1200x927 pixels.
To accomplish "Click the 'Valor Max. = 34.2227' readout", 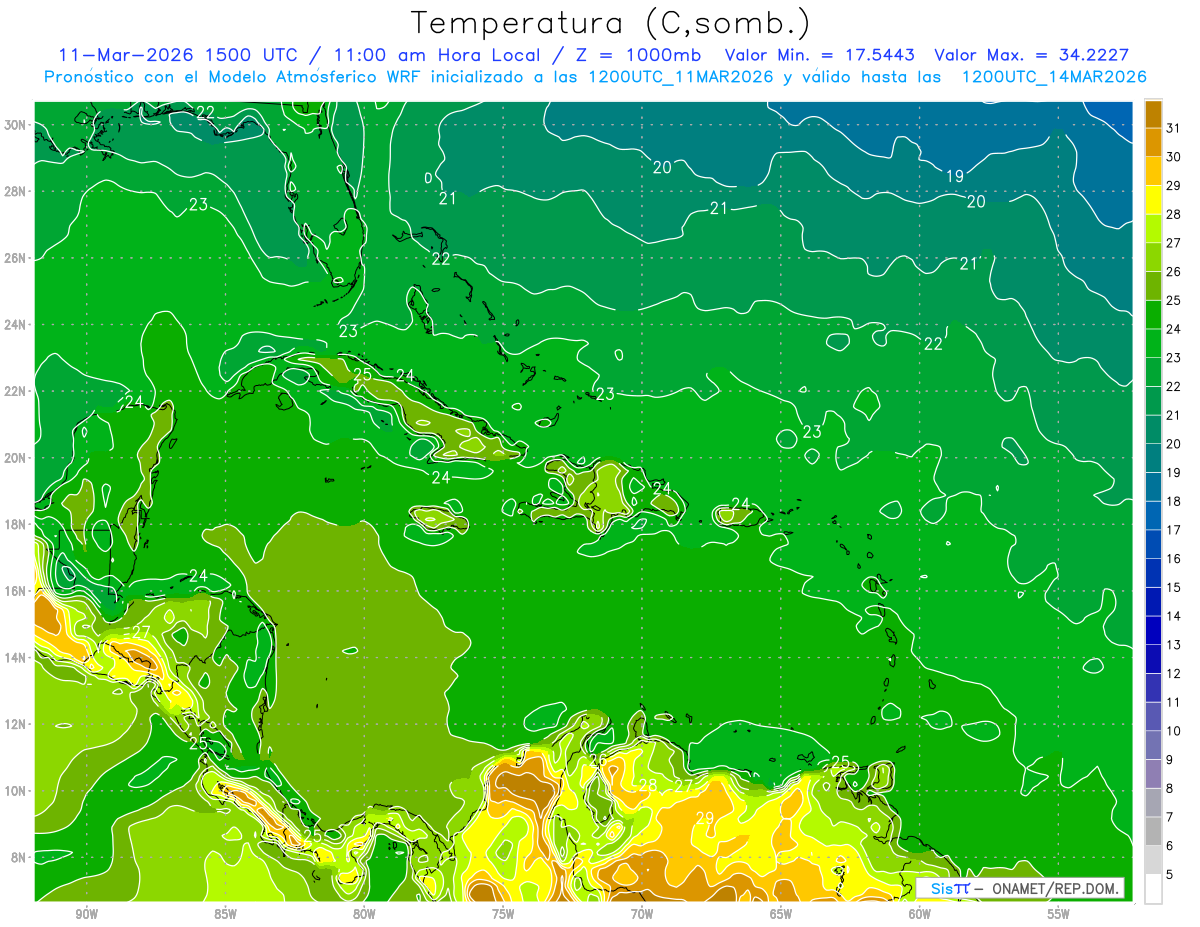I will pos(1032,55).
